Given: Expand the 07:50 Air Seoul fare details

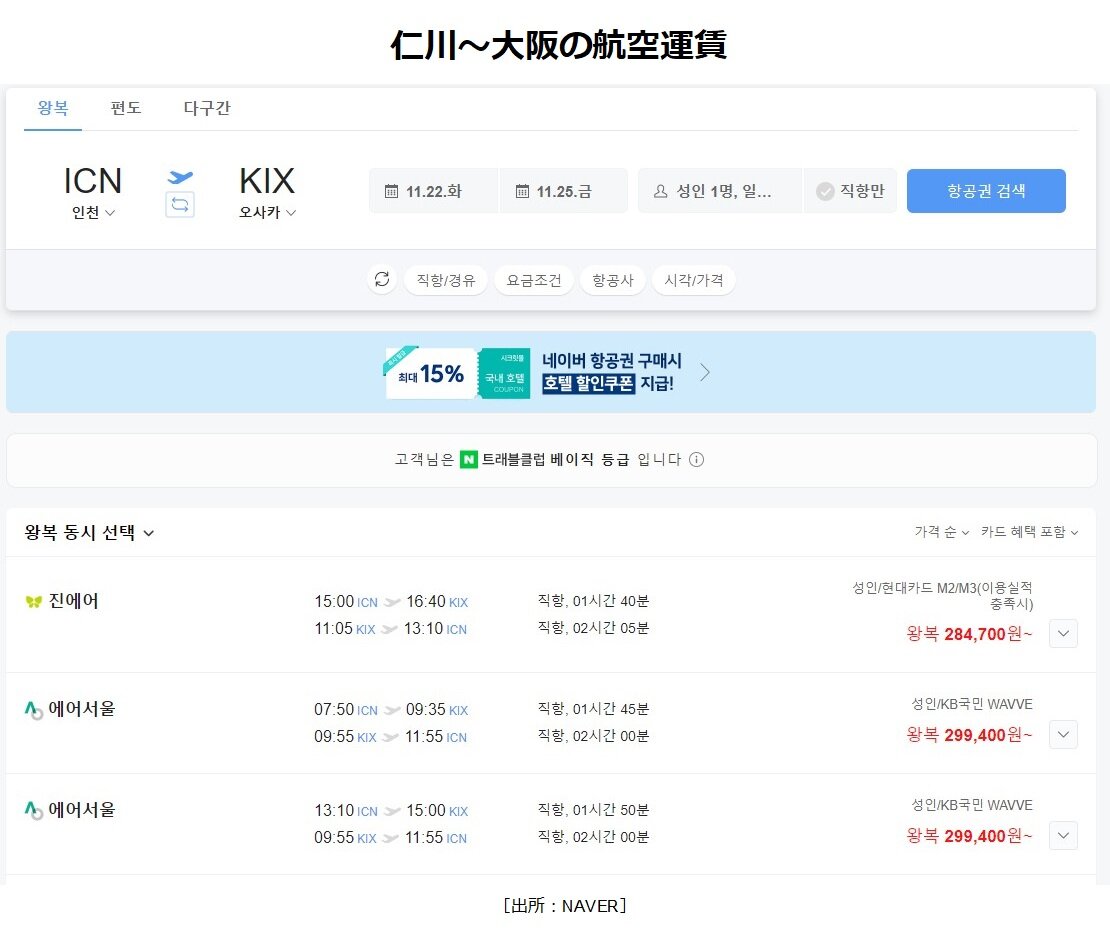Looking at the screenshot, I should 1063,734.
